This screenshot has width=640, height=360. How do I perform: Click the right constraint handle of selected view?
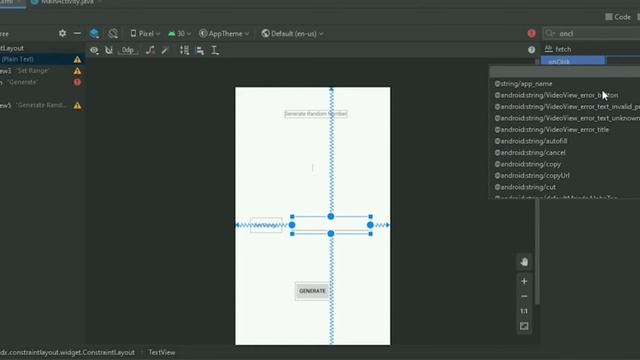click(x=370, y=225)
